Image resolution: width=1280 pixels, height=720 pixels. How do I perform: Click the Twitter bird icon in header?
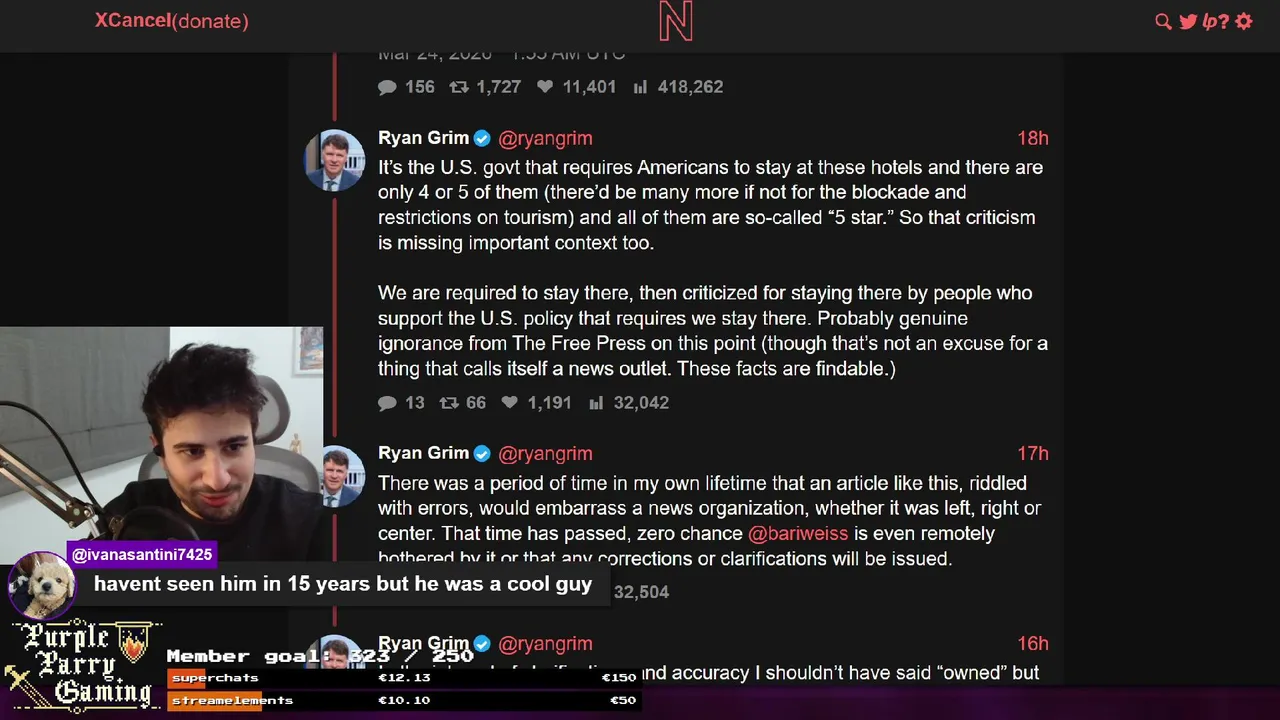[x=1188, y=21]
